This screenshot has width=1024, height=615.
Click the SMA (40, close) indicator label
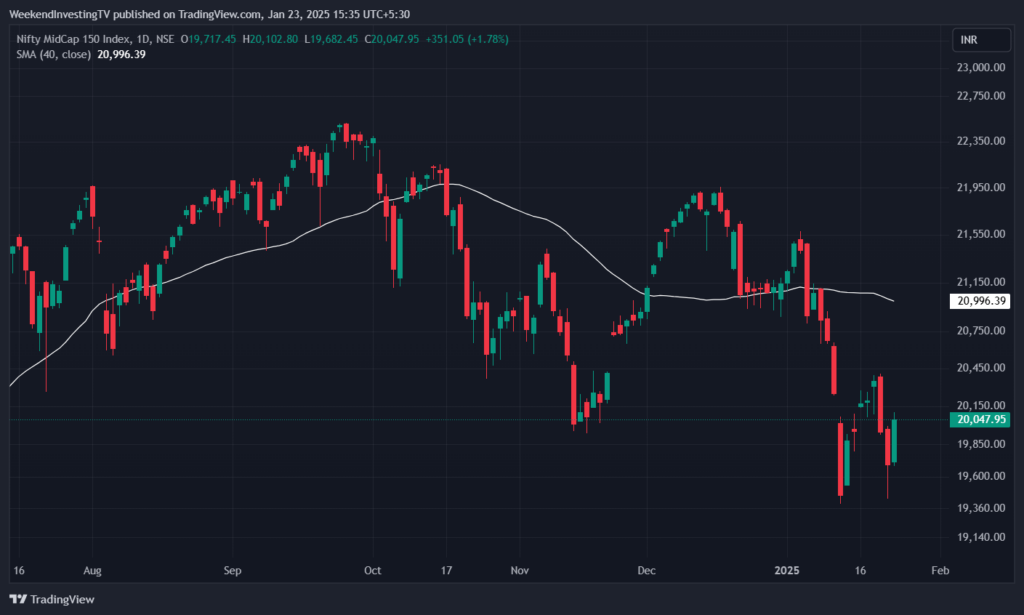[54, 54]
